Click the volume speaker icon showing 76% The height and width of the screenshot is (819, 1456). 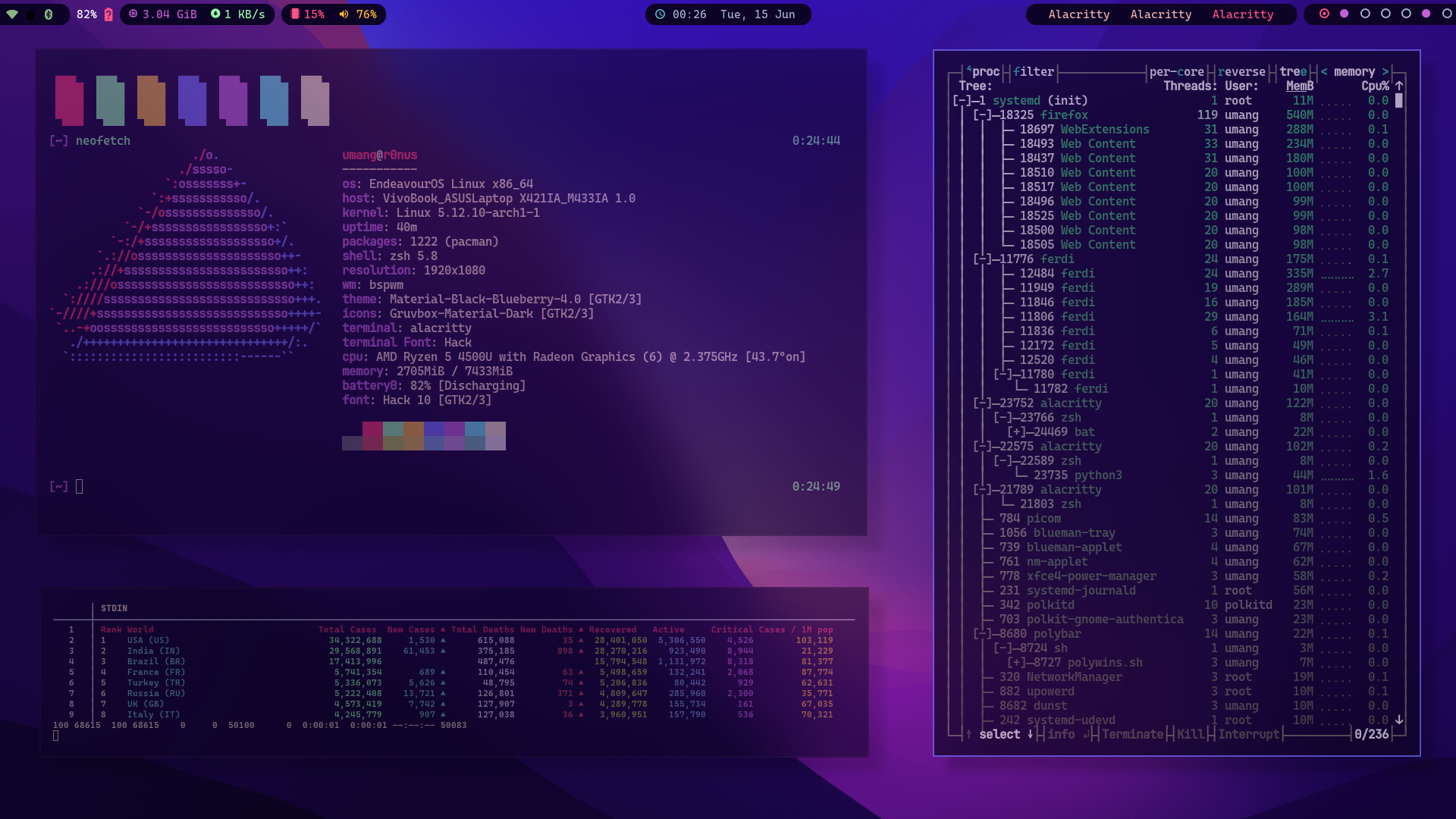coord(344,14)
